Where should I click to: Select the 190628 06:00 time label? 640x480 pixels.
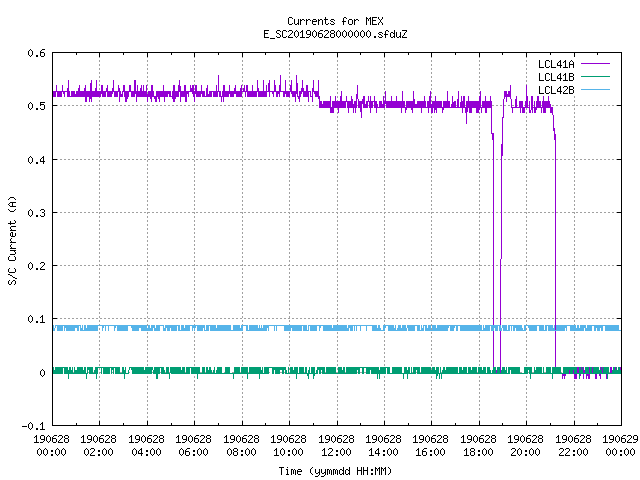[193, 446]
